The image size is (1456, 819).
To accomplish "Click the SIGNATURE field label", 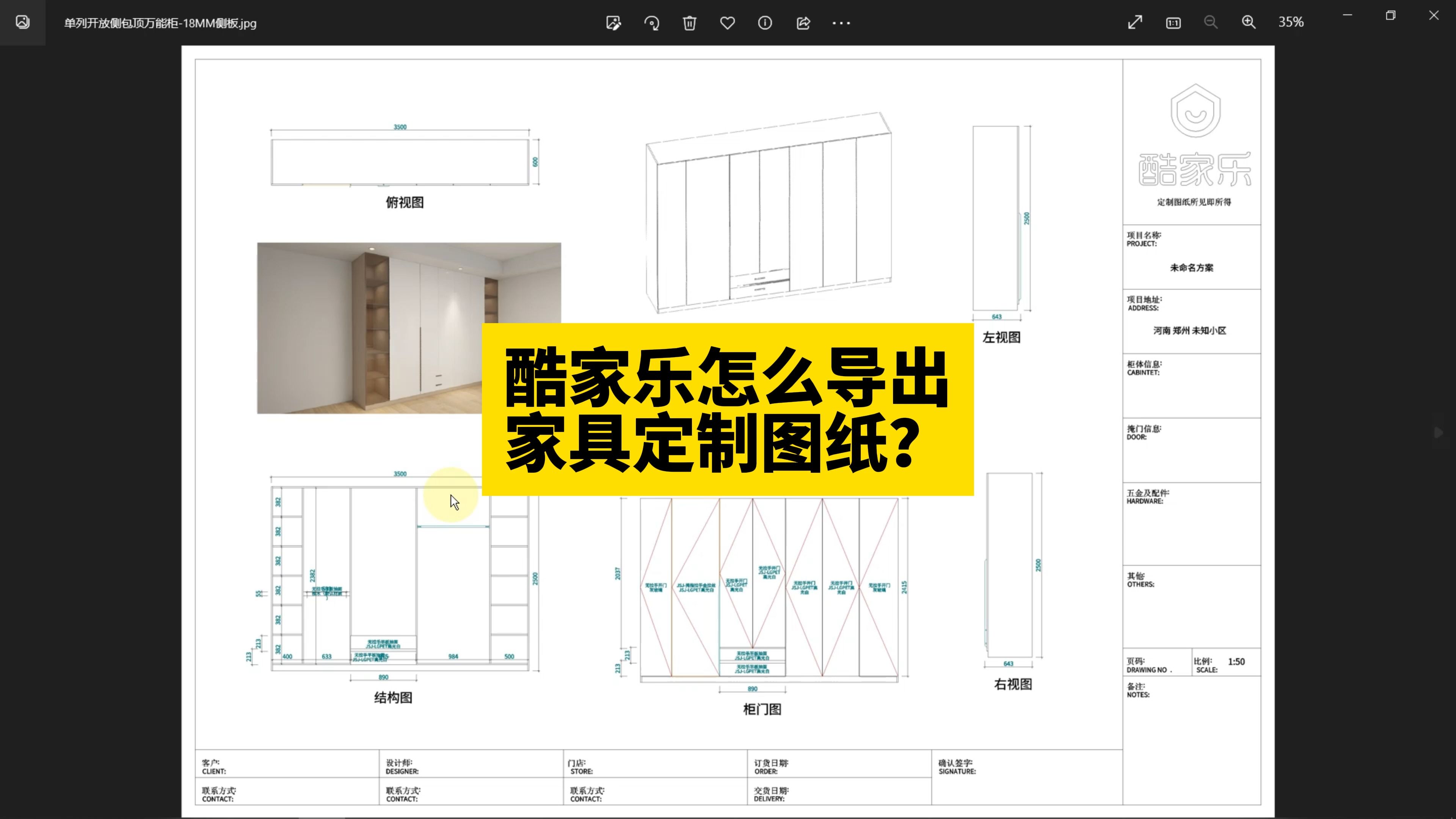I will coord(957,772).
